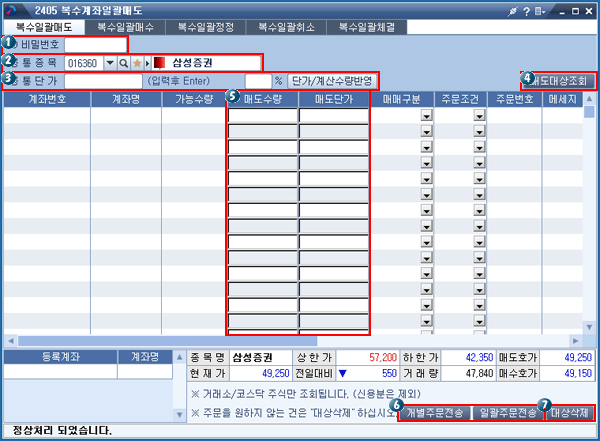
Task: Click the stock search magnifier icon
Action: click(124, 63)
